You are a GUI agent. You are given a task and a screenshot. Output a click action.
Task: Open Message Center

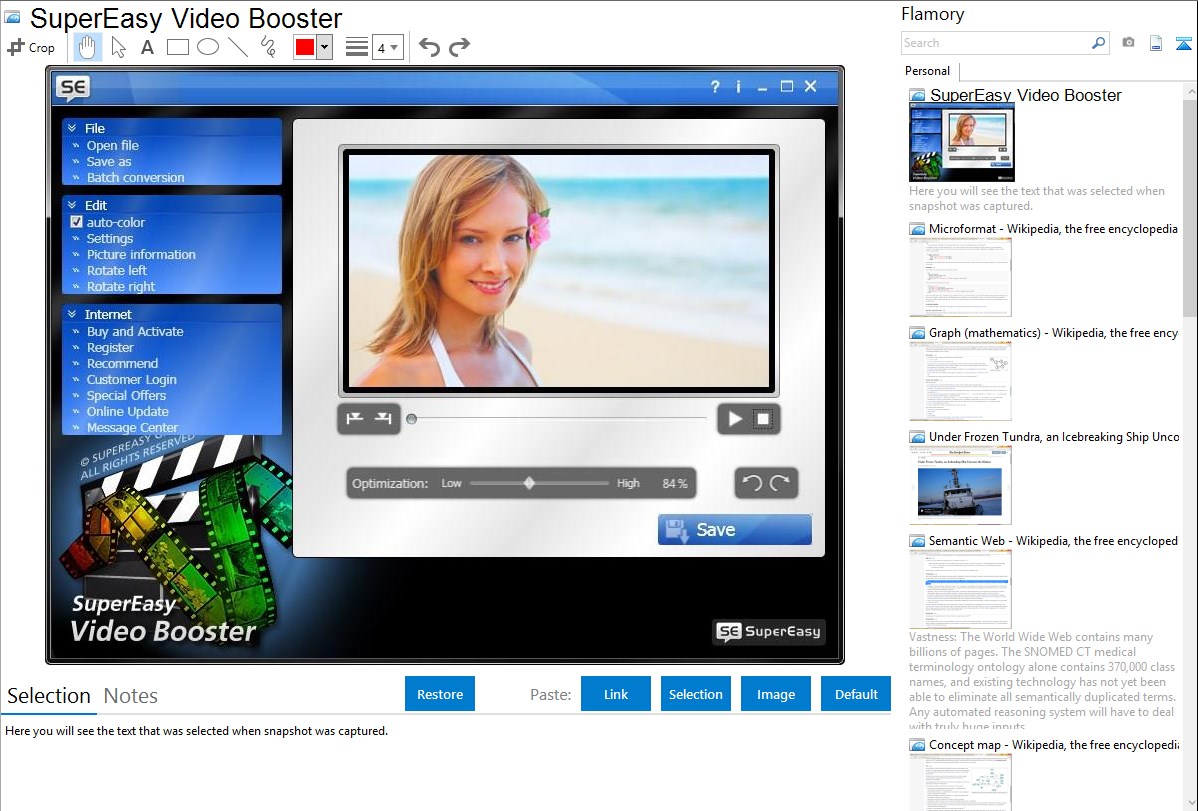click(132, 428)
